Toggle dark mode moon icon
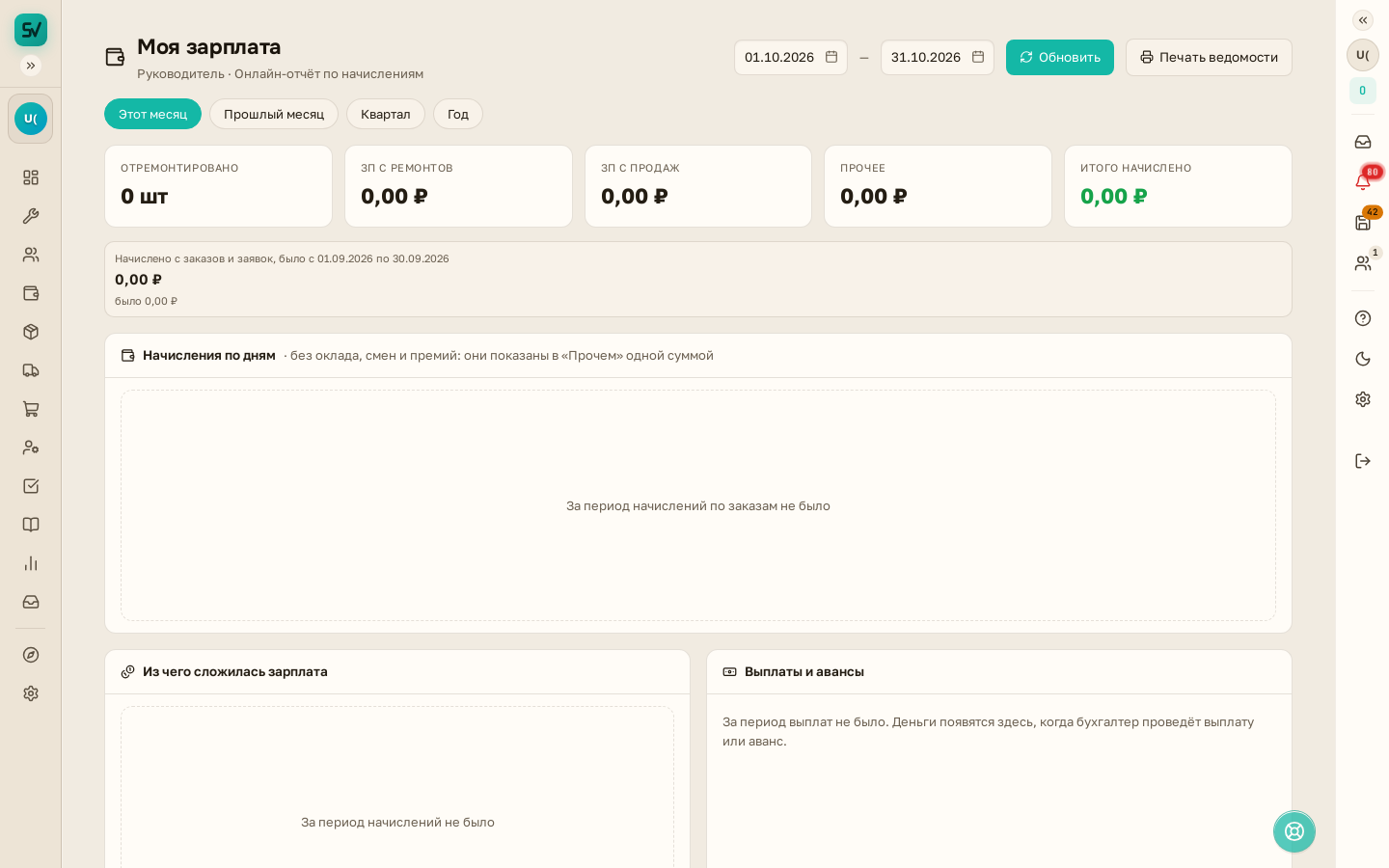 click(x=1363, y=359)
